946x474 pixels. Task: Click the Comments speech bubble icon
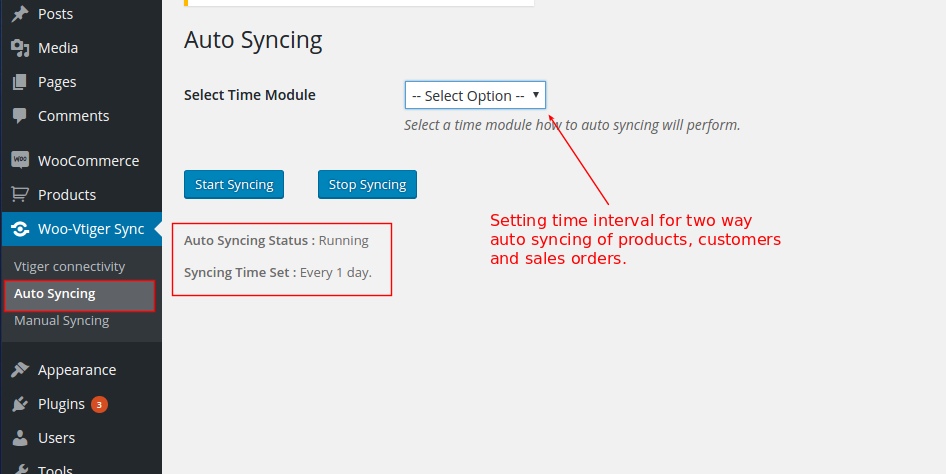[20, 116]
